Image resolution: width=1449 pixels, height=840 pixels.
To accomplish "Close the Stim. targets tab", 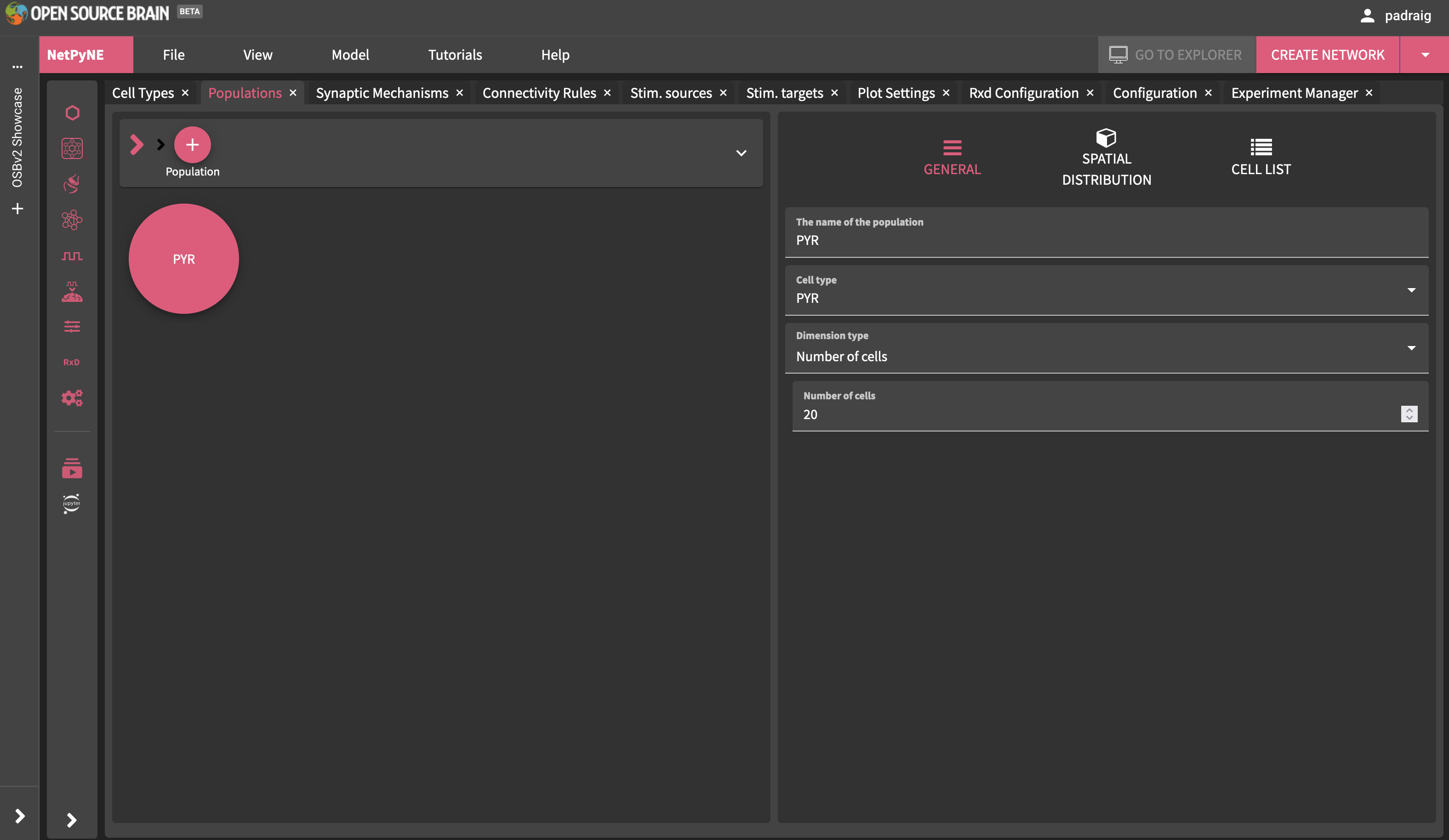I will point(834,92).
